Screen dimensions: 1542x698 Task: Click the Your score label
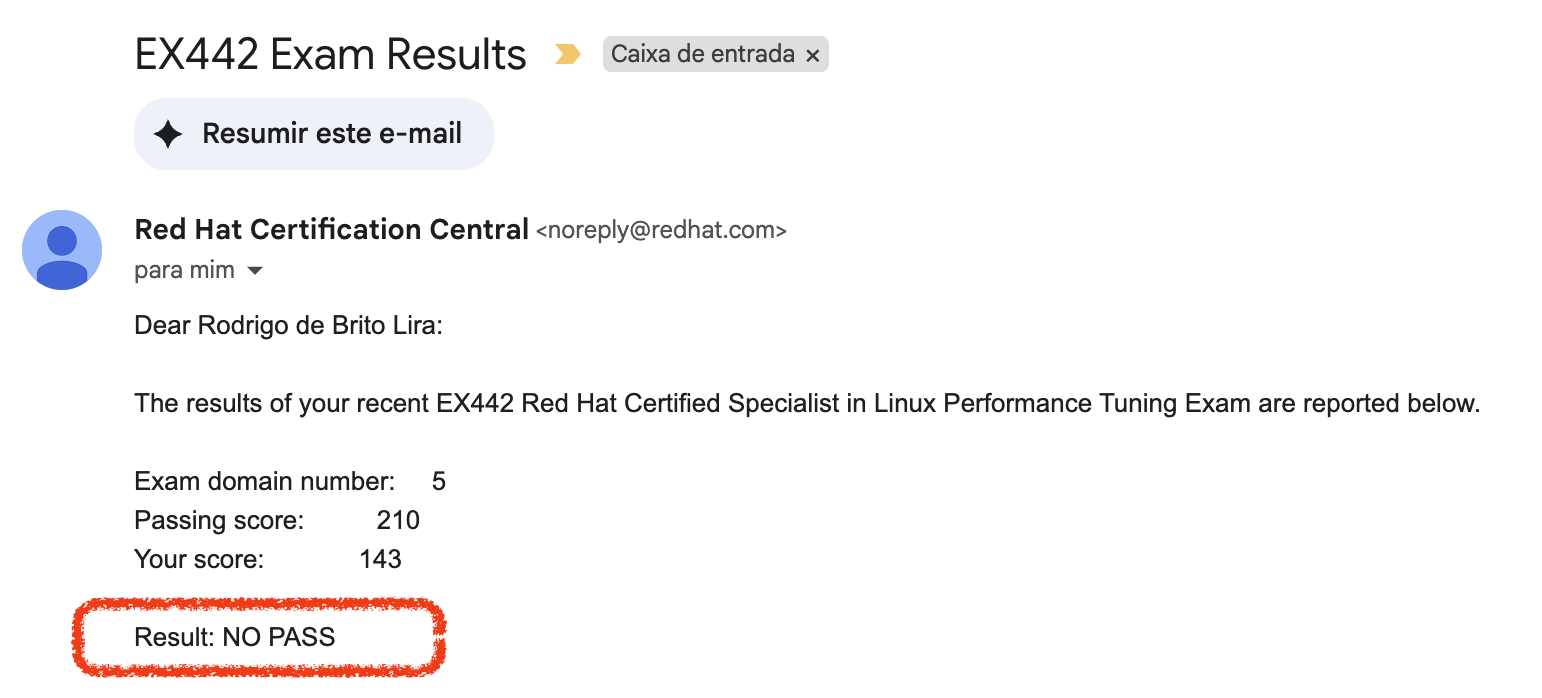(199, 559)
